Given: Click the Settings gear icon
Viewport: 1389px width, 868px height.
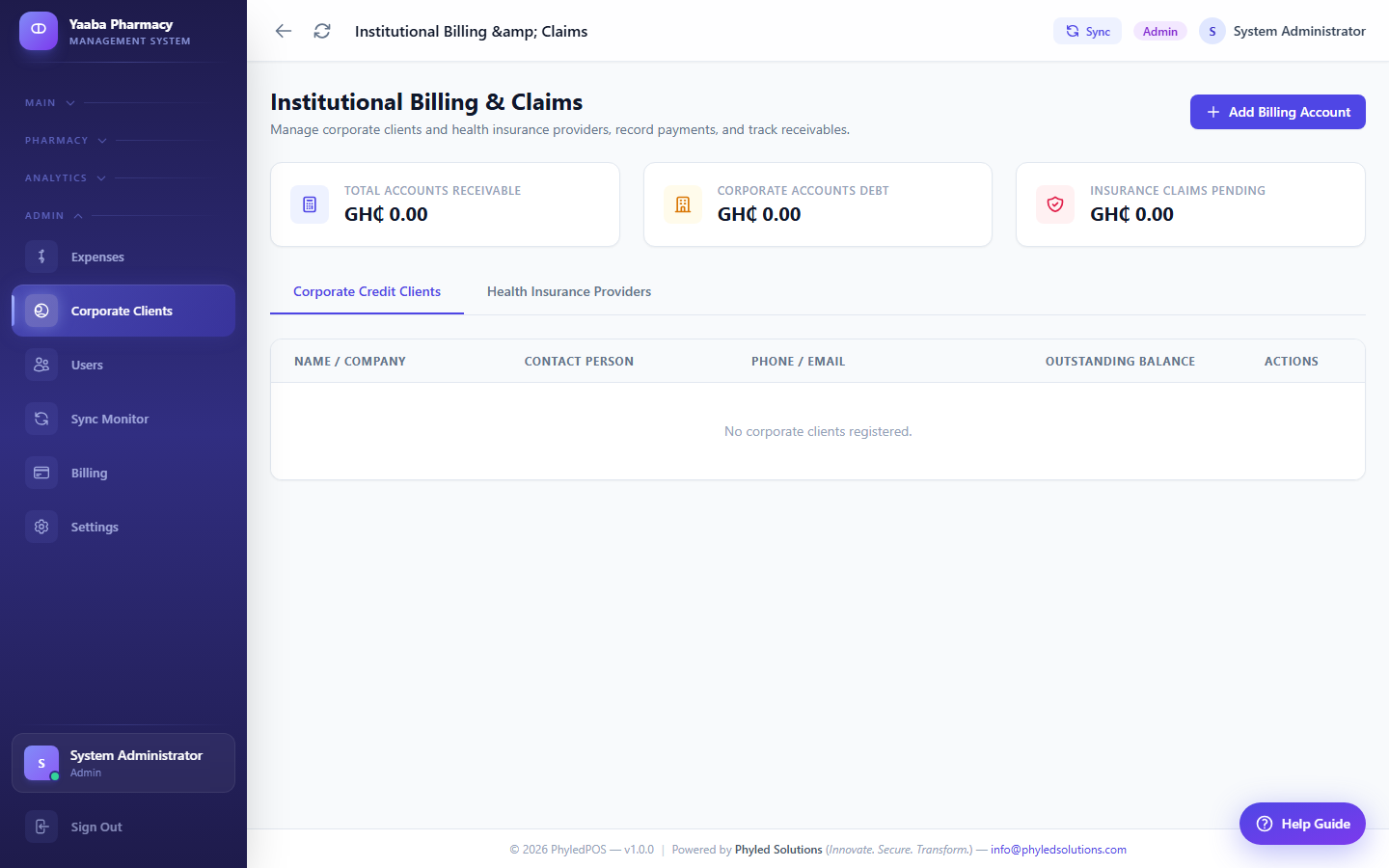Looking at the screenshot, I should [x=41, y=527].
